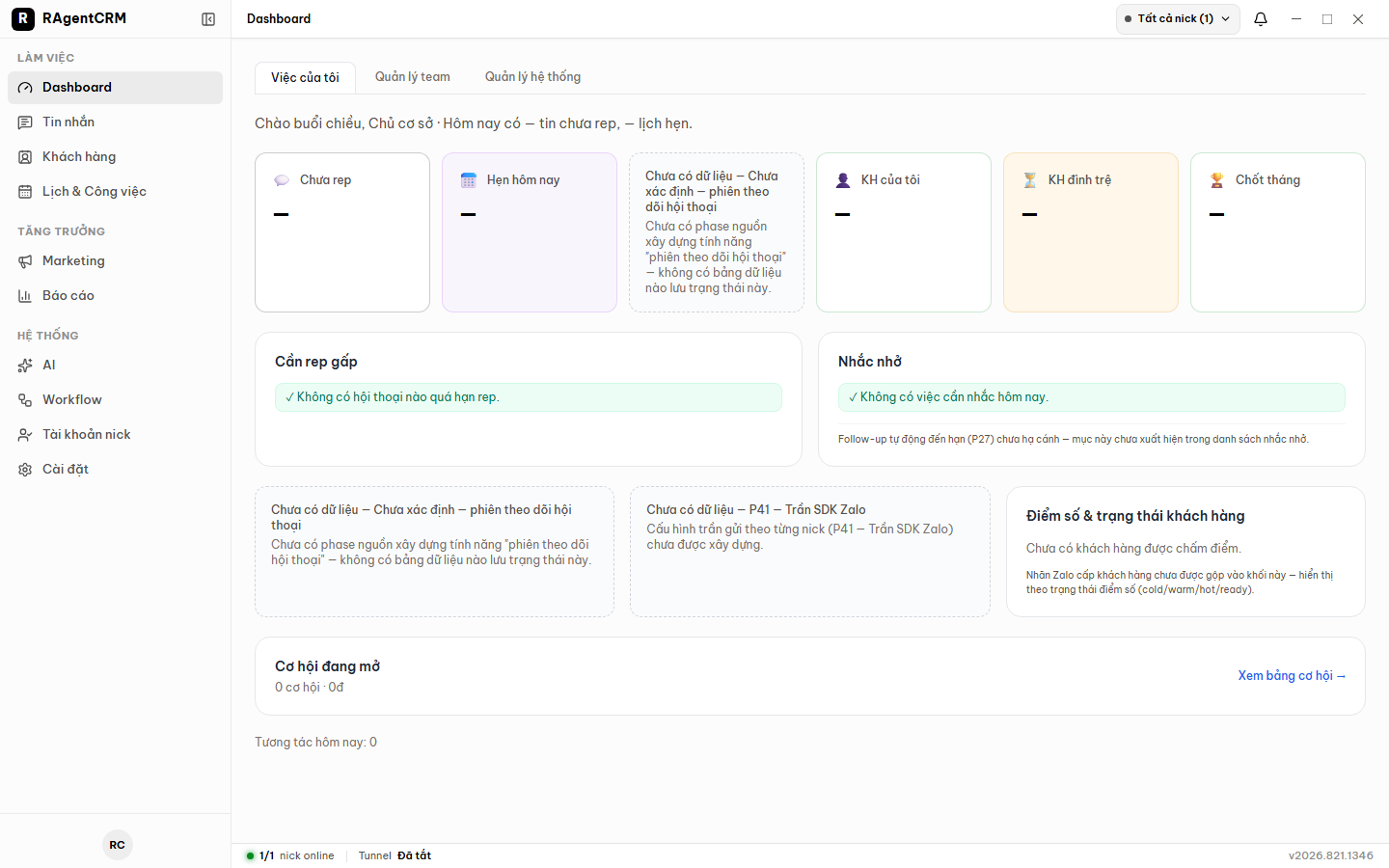
Task: Open Cài đặt in the sidebar
Action: pyautogui.click(x=115, y=470)
